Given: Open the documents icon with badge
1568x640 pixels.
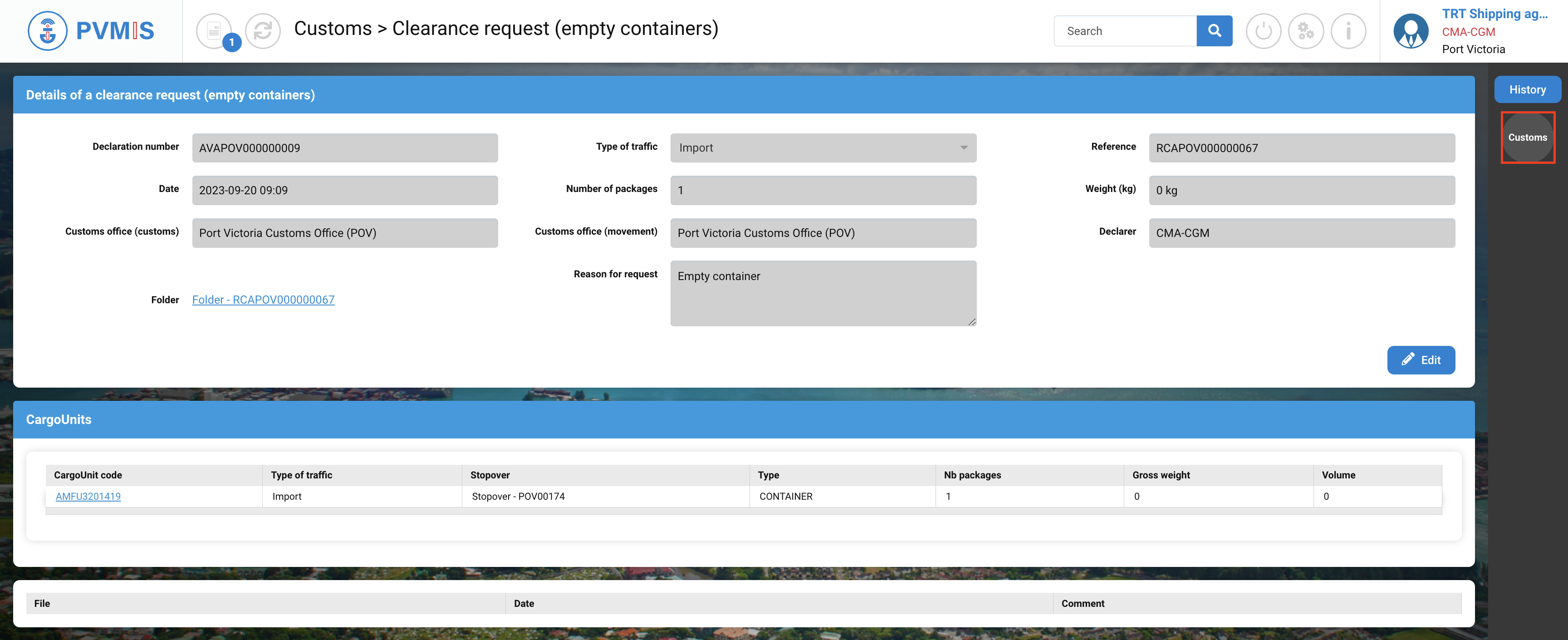Looking at the screenshot, I should [x=214, y=30].
